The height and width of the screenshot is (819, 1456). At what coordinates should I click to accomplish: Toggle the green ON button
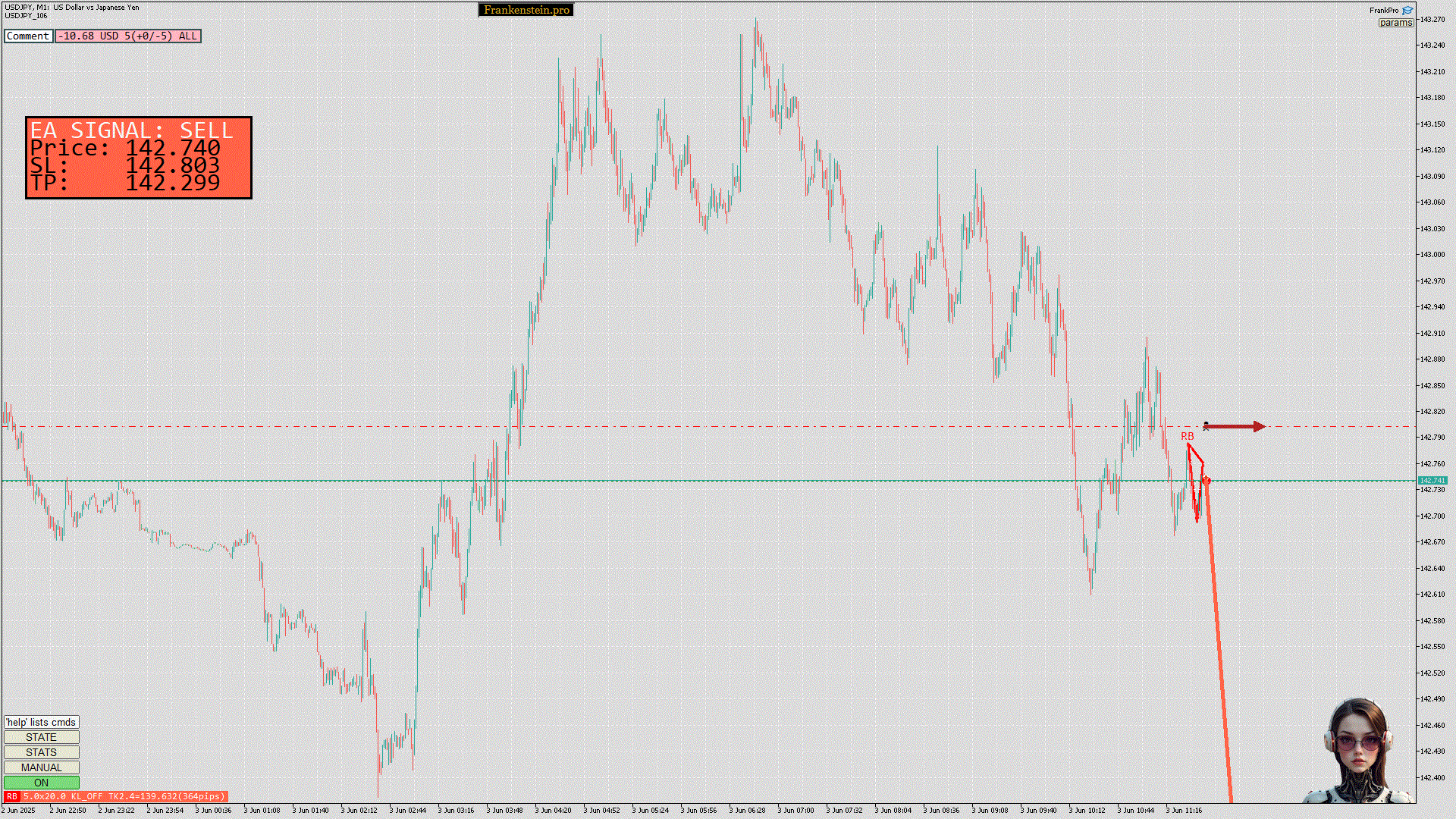click(x=41, y=783)
